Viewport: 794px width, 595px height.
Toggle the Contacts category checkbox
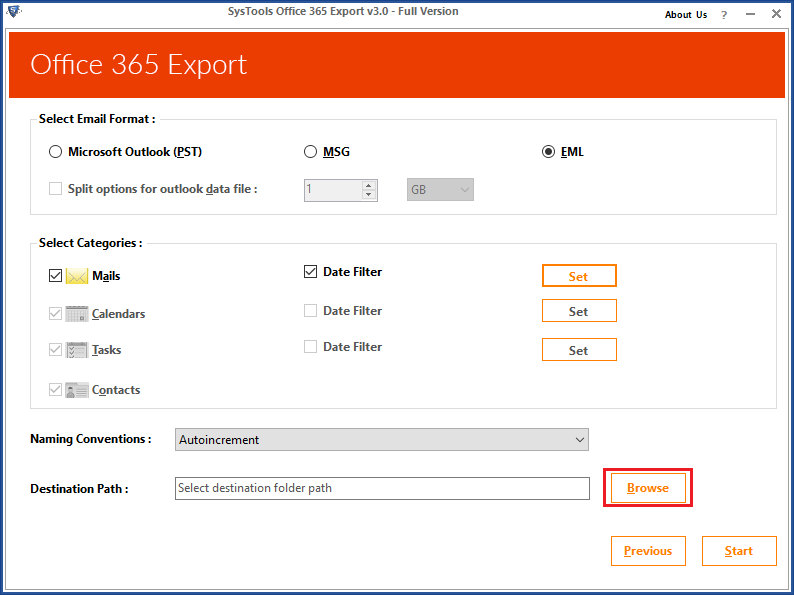(x=55, y=389)
